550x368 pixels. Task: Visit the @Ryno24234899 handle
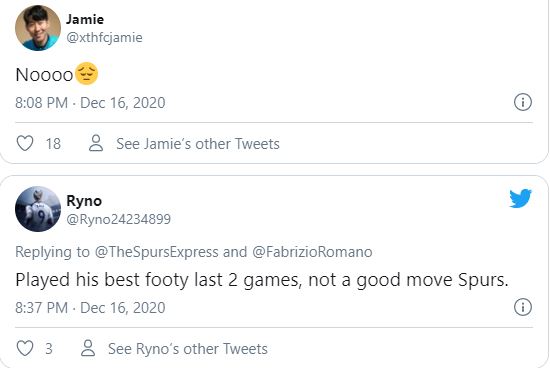tap(119, 219)
